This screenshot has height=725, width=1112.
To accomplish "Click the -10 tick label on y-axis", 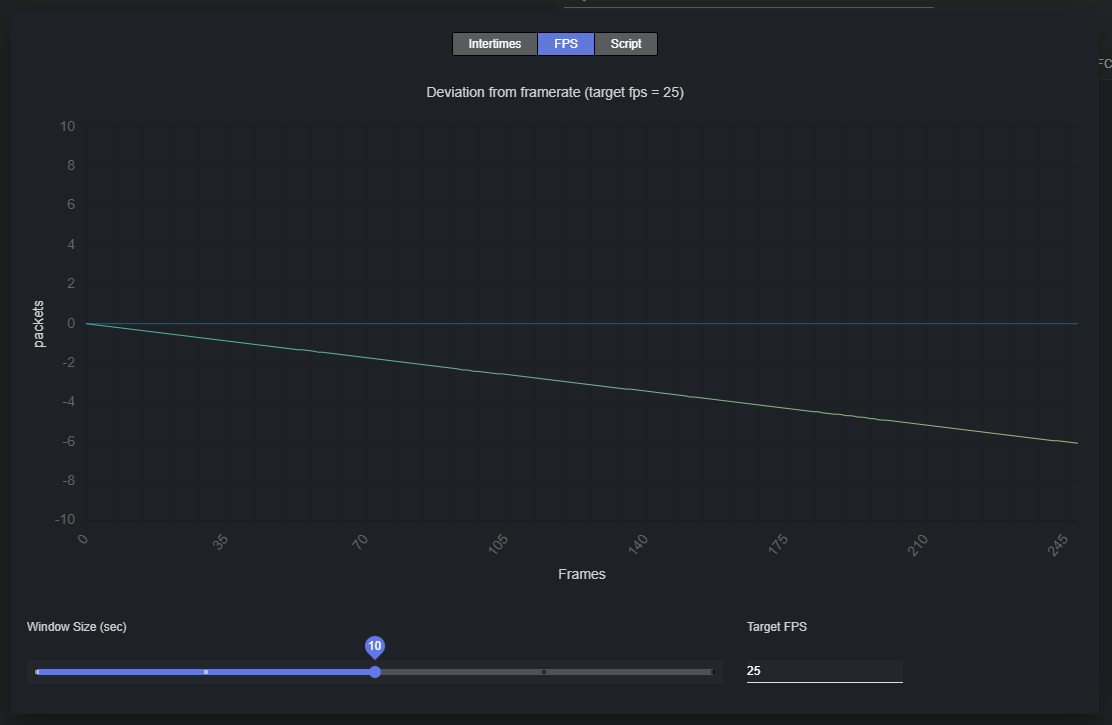I will [x=65, y=520].
